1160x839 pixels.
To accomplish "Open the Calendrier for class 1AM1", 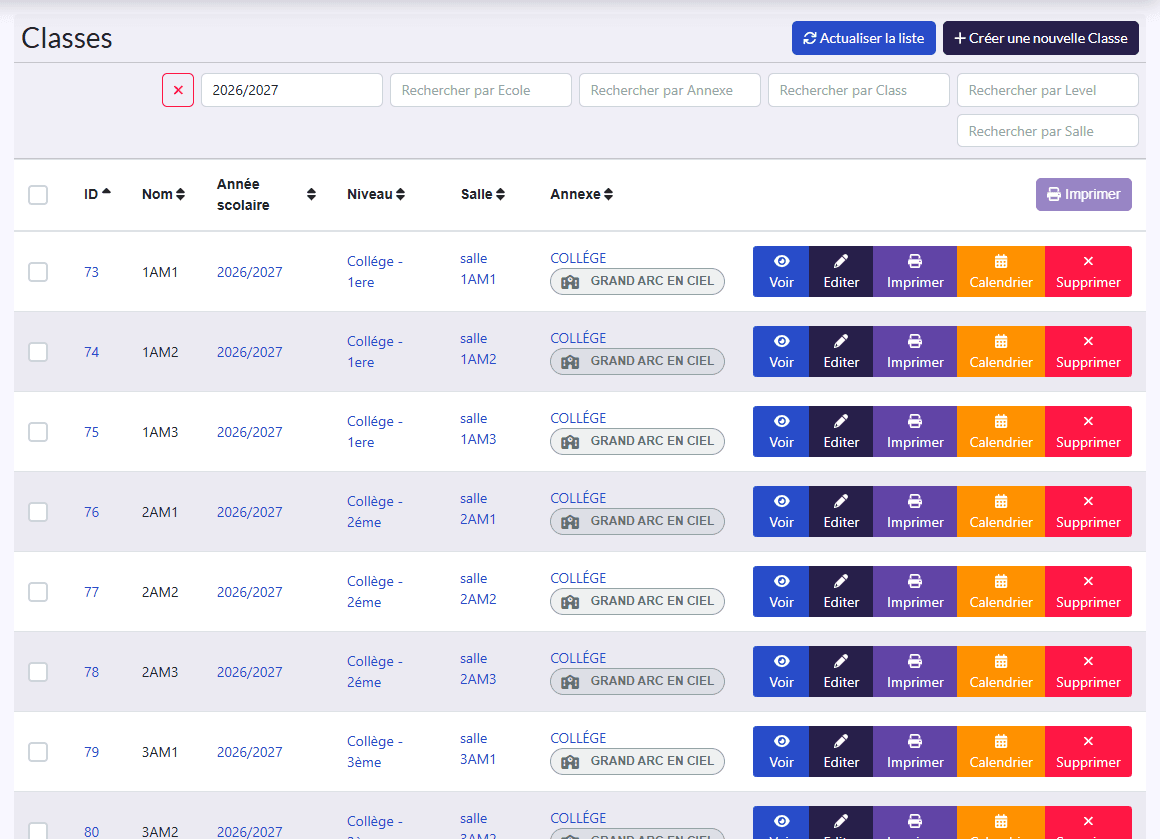I will 1001,272.
